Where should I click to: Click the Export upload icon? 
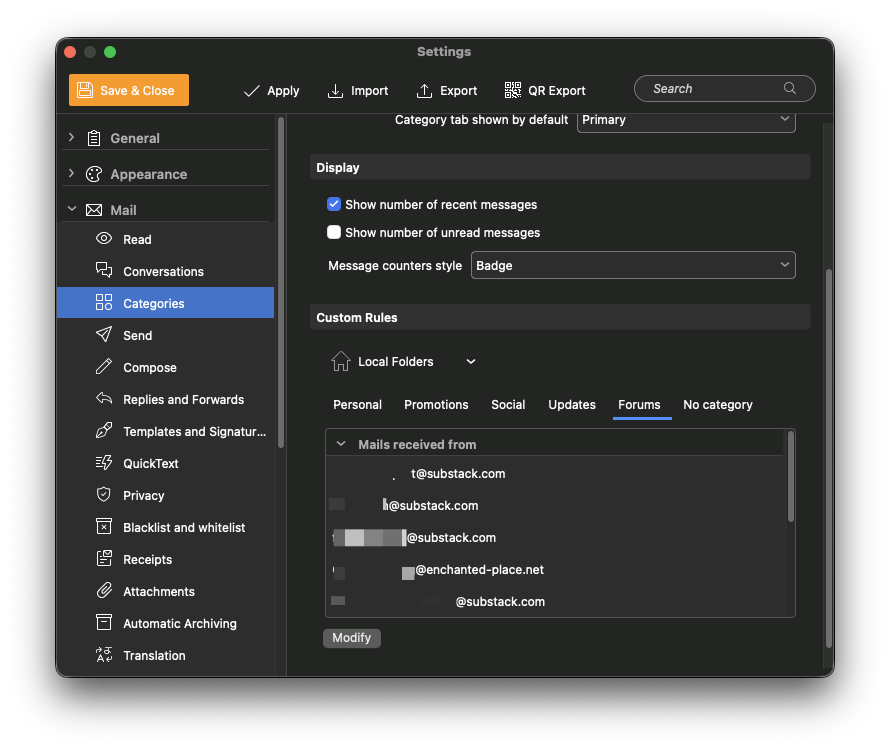coord(424,90)
